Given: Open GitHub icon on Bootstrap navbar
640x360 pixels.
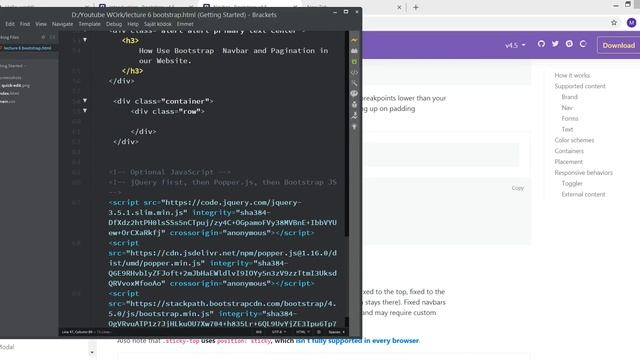Looking at the screenshot, I should tap(541, 44).
